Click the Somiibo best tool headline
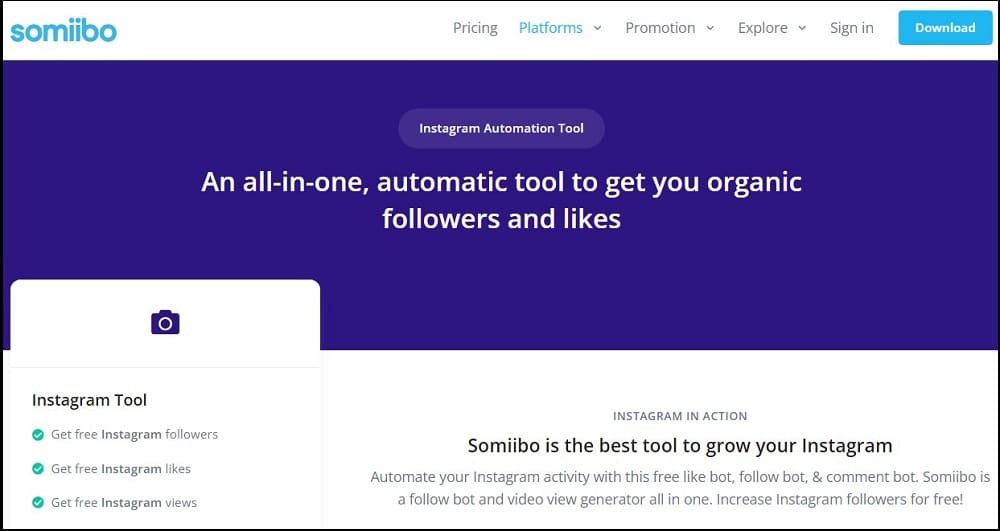The height and width of the screenshot is (531, 1000). pyautogui.click(x=680, y=445)
